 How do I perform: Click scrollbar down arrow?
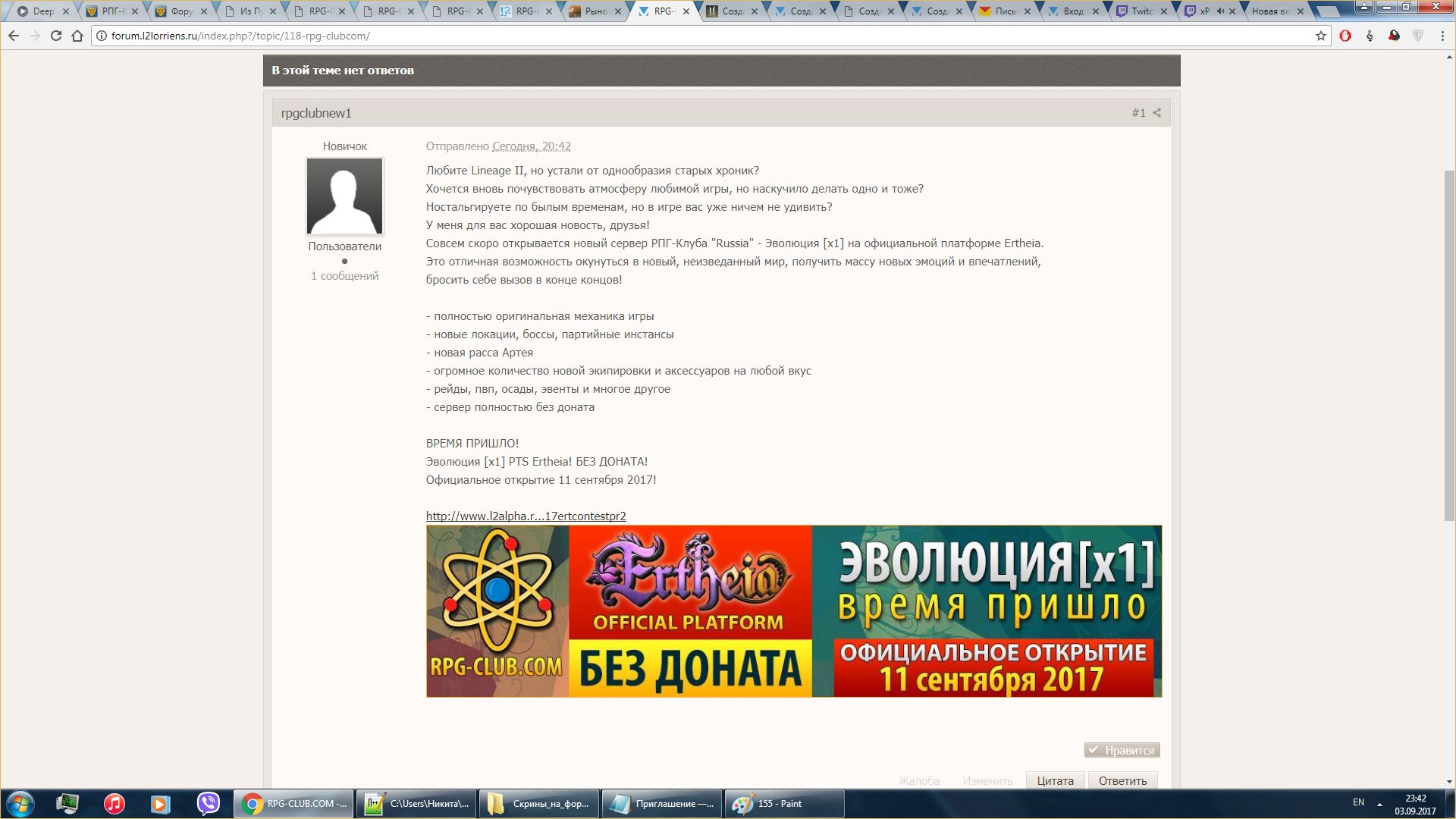click(1449, 782)
